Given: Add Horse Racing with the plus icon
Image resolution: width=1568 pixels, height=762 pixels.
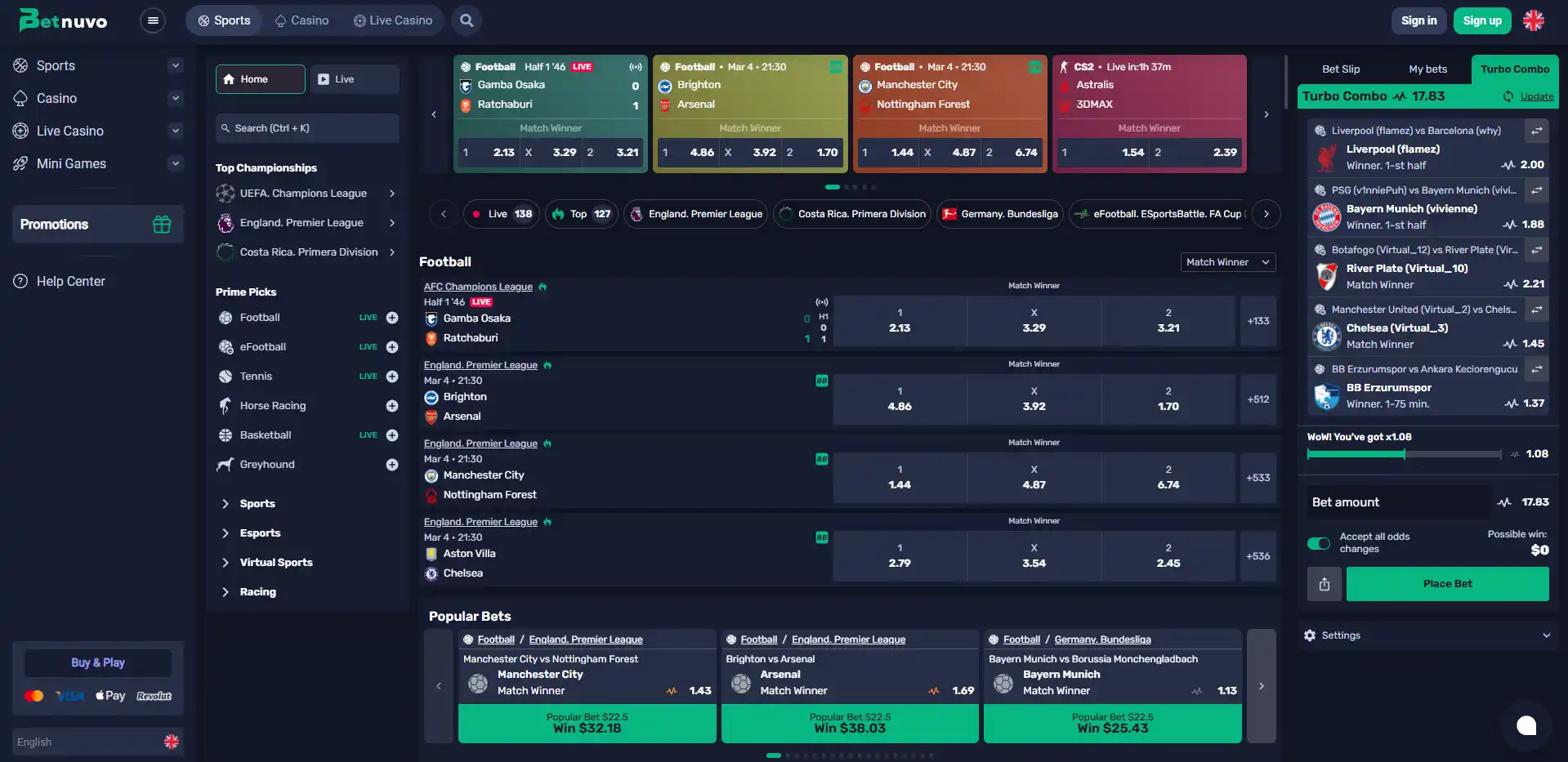Looking at the screenshot, I should (392, 406).
